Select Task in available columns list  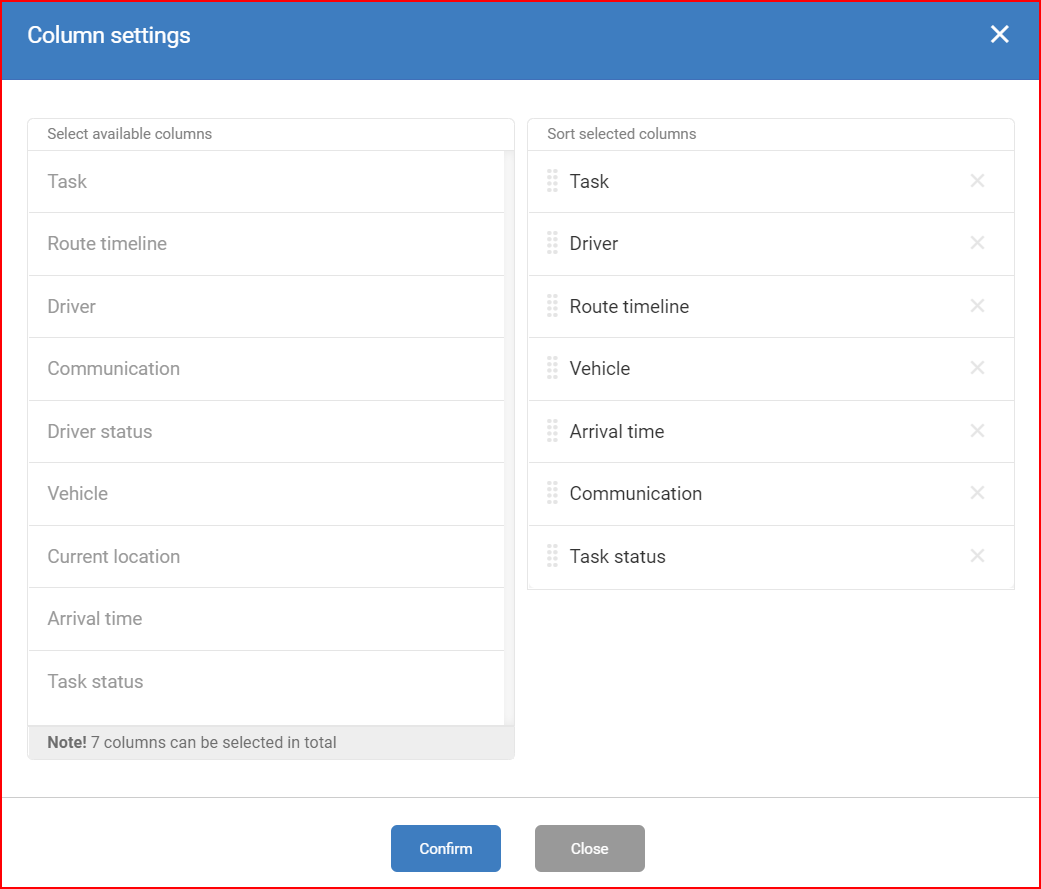[x=266, y=181]
